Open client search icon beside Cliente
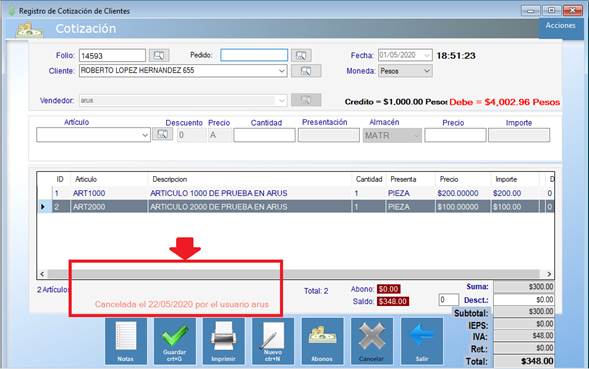 click(306, 71)
